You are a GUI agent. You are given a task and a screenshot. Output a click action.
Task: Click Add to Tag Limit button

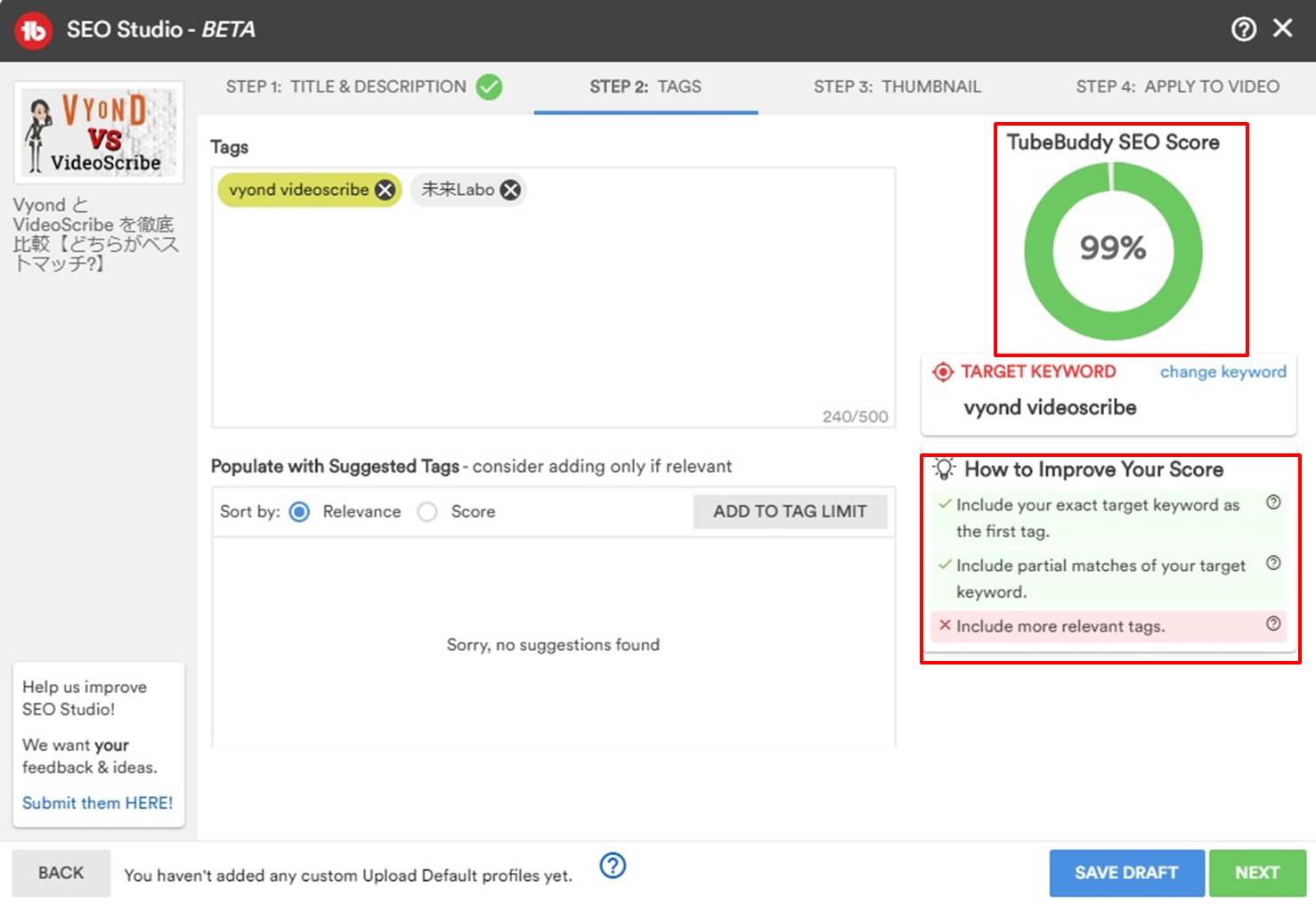pyautogui.click(x=790, y=511)
